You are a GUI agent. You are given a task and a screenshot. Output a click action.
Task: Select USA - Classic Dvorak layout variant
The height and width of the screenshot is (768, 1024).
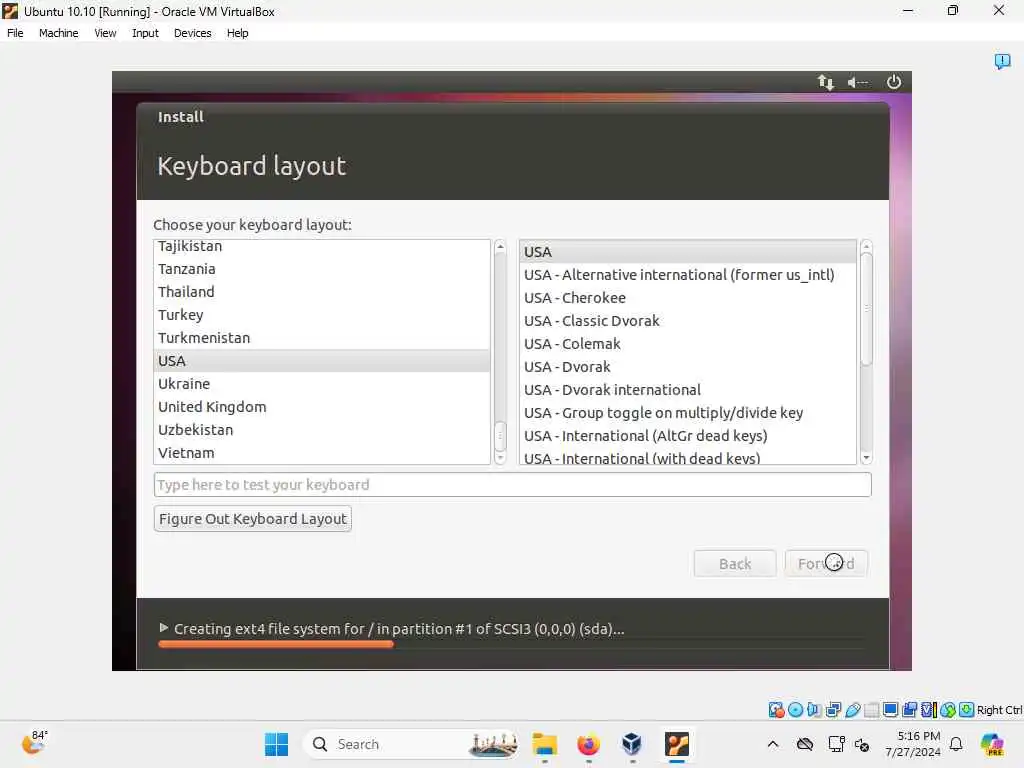click(x=688, y=321)
